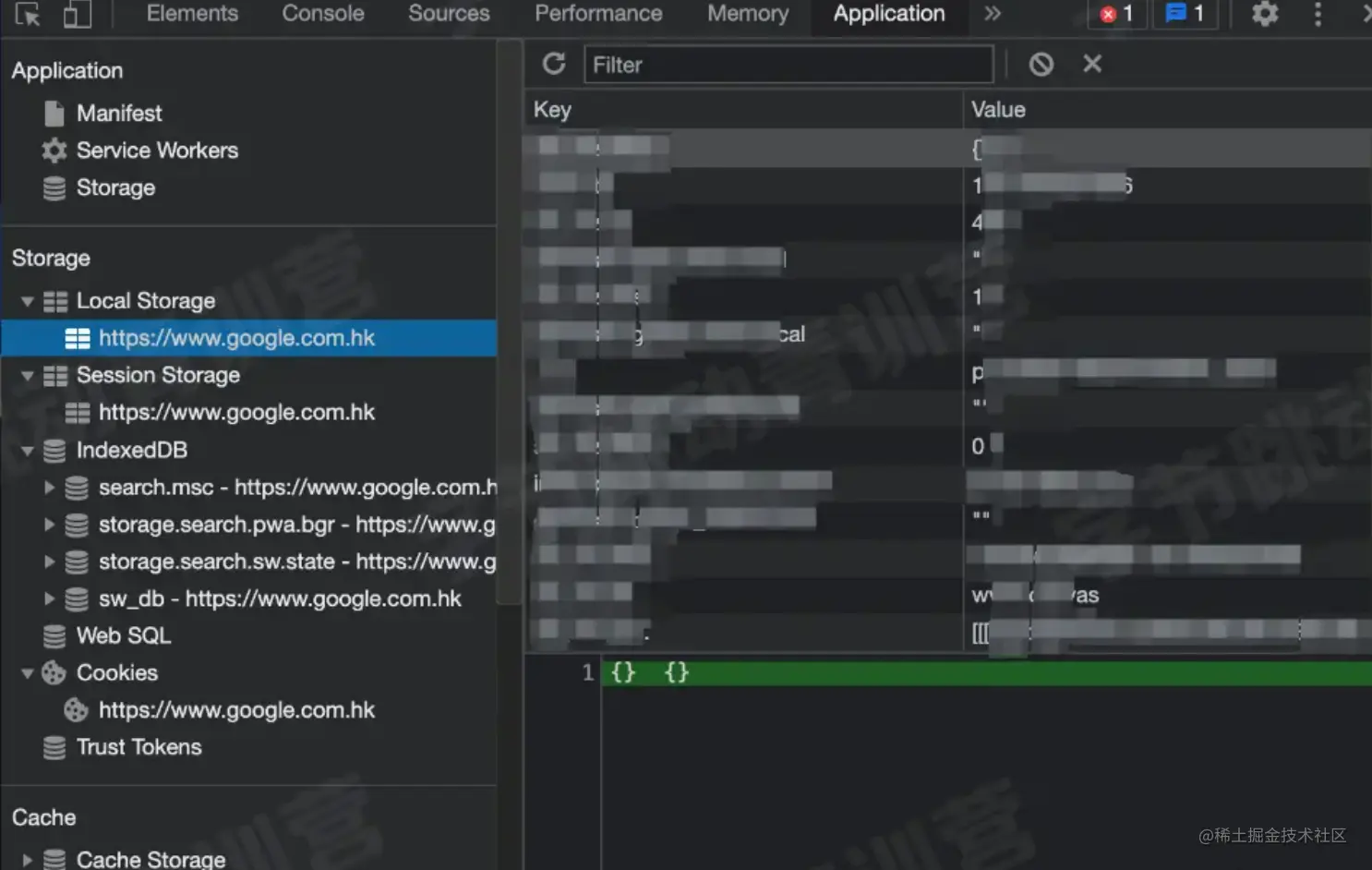This screenshot has height=870, width=1372.
Task: Open the Trust Tokens item
Action: [x=138, y=747]
